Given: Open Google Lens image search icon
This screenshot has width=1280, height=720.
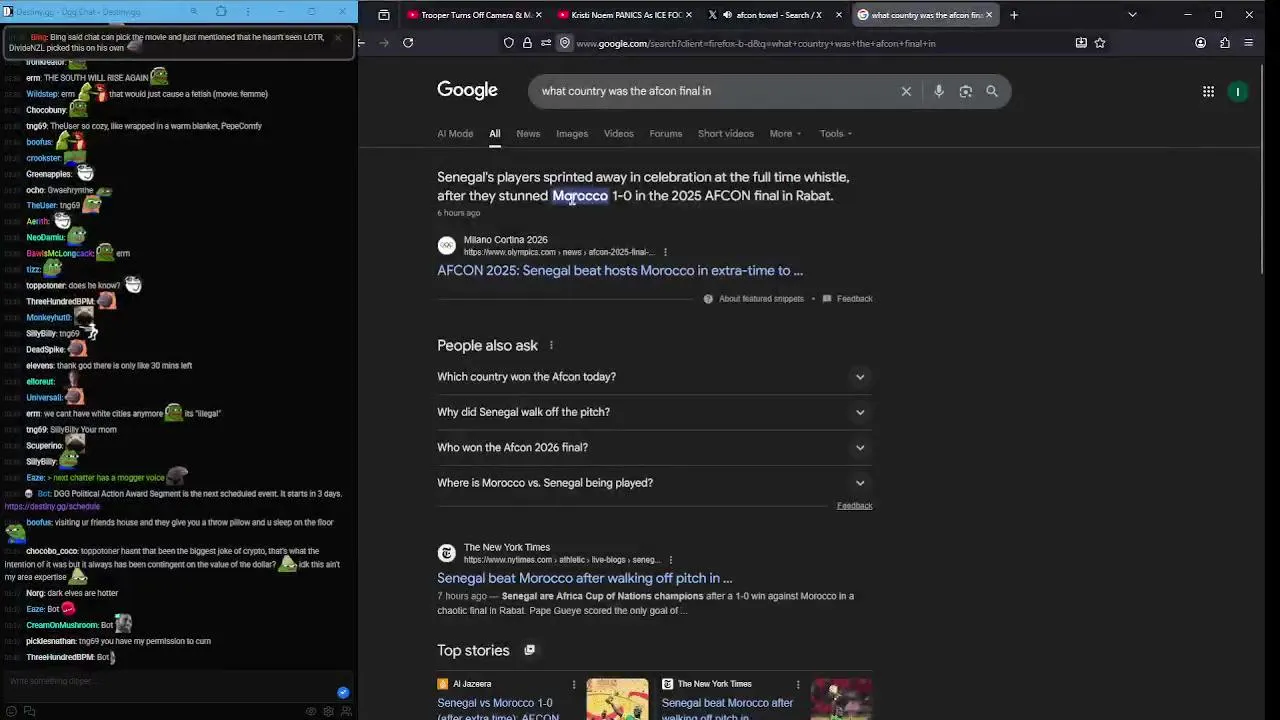Looking at the screenshot, I should (965, 91).
